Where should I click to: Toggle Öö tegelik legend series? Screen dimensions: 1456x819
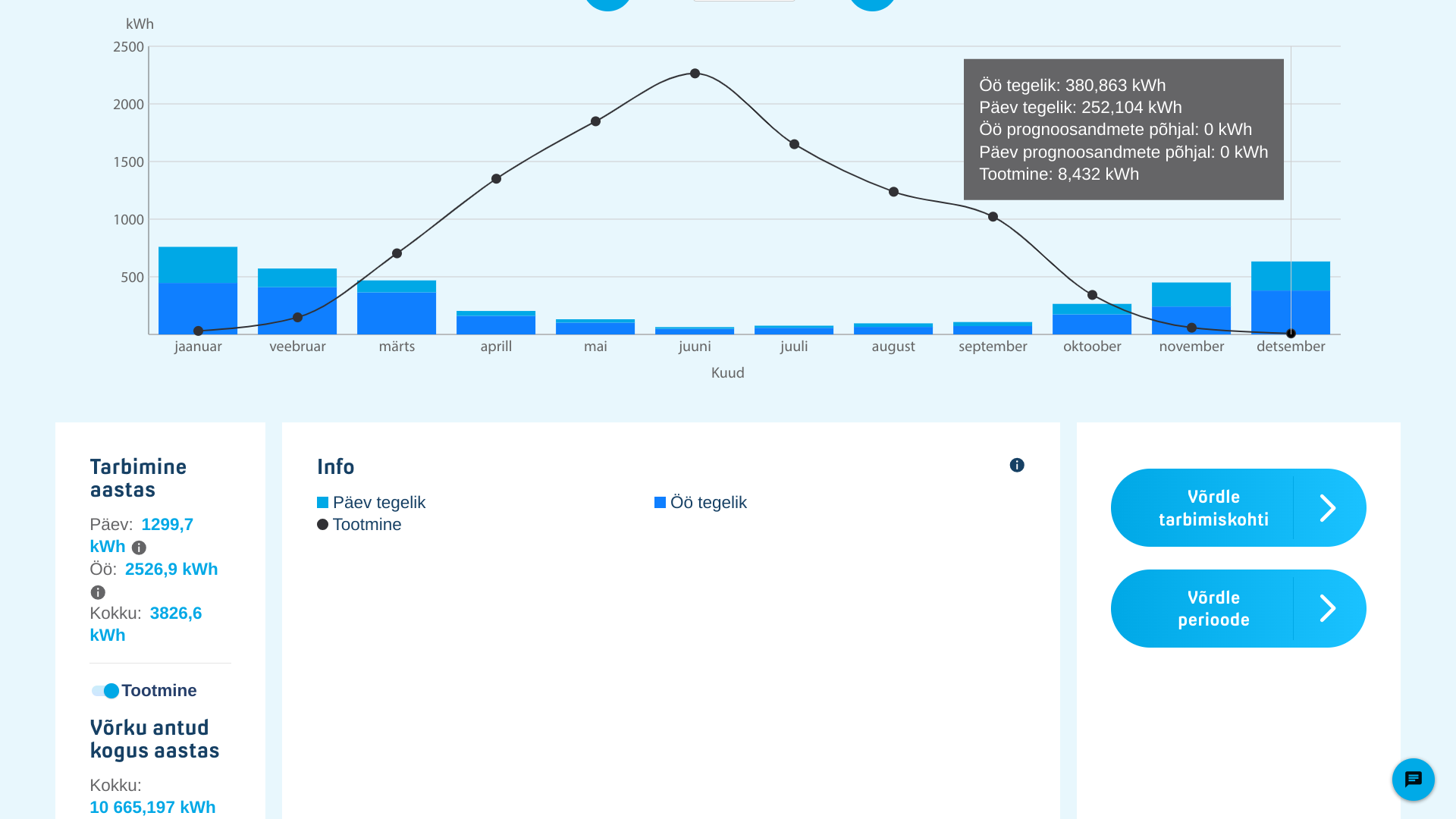[701, 503]
